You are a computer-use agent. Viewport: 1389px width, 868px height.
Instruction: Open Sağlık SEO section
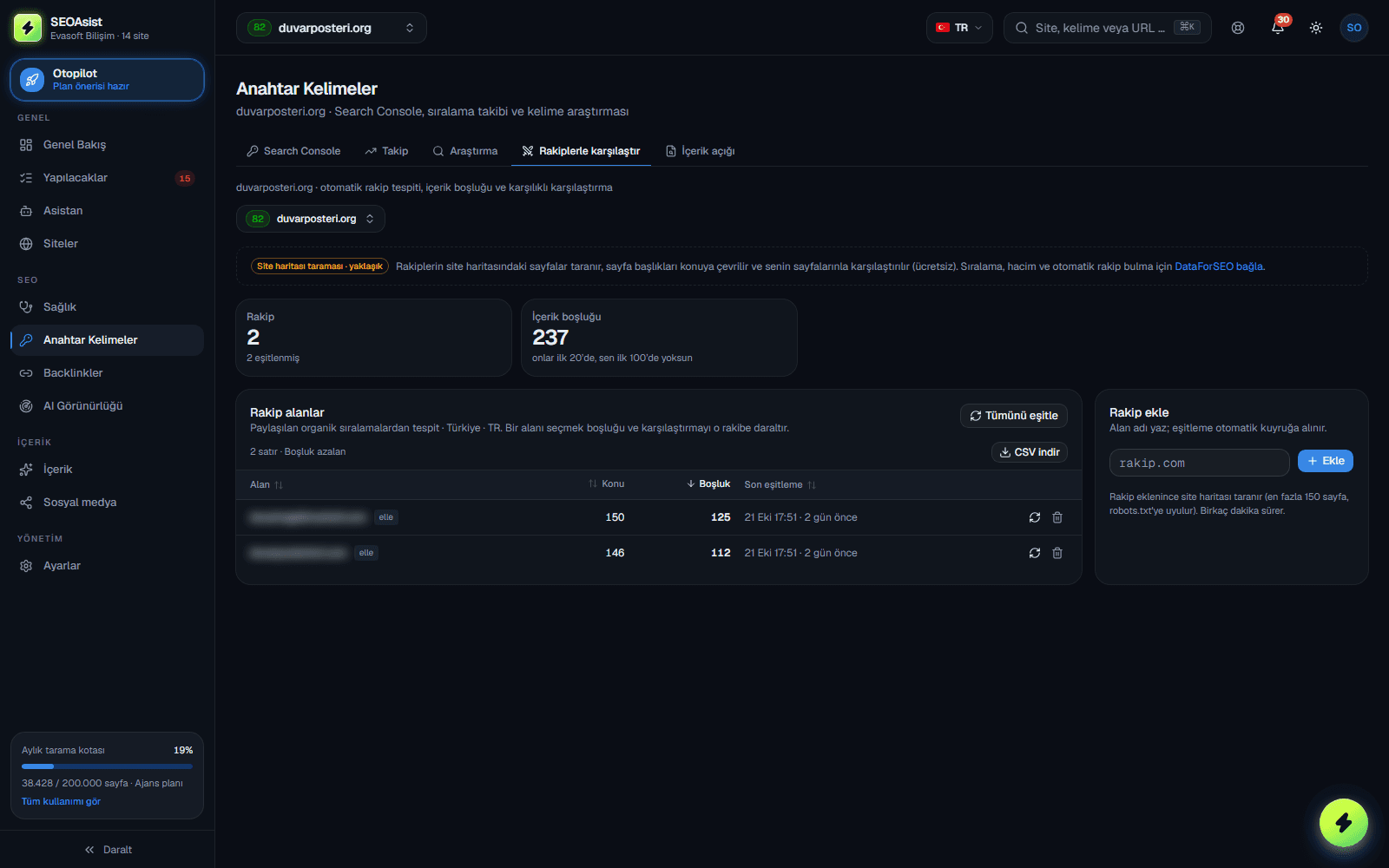point(108,307)
